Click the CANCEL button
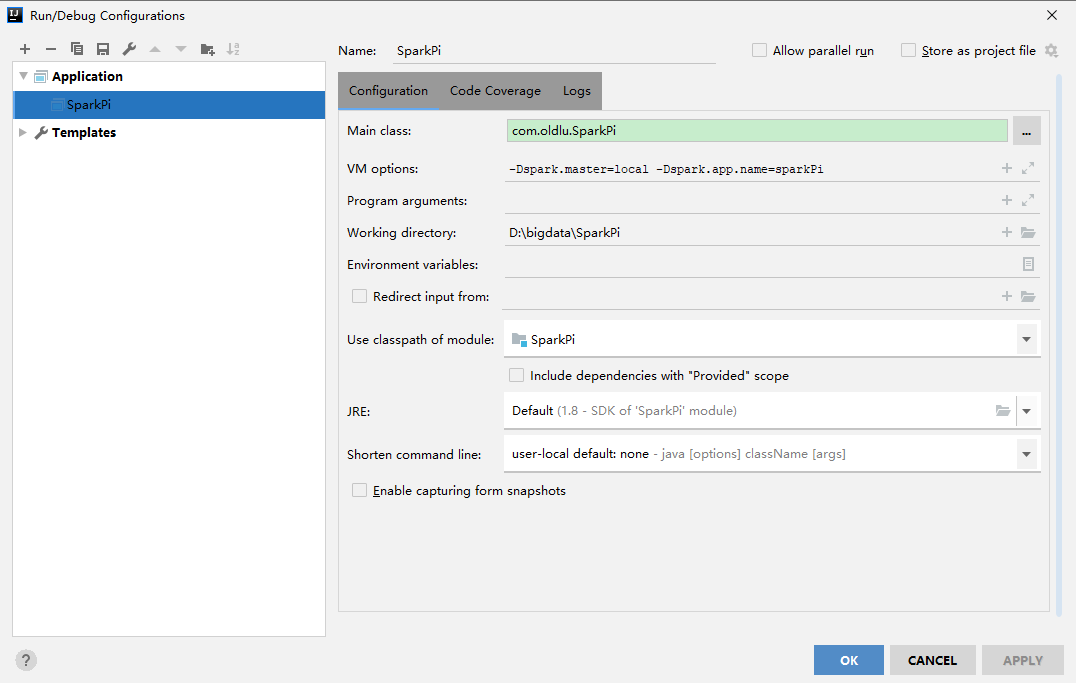1076x683 pixels. 932,660
